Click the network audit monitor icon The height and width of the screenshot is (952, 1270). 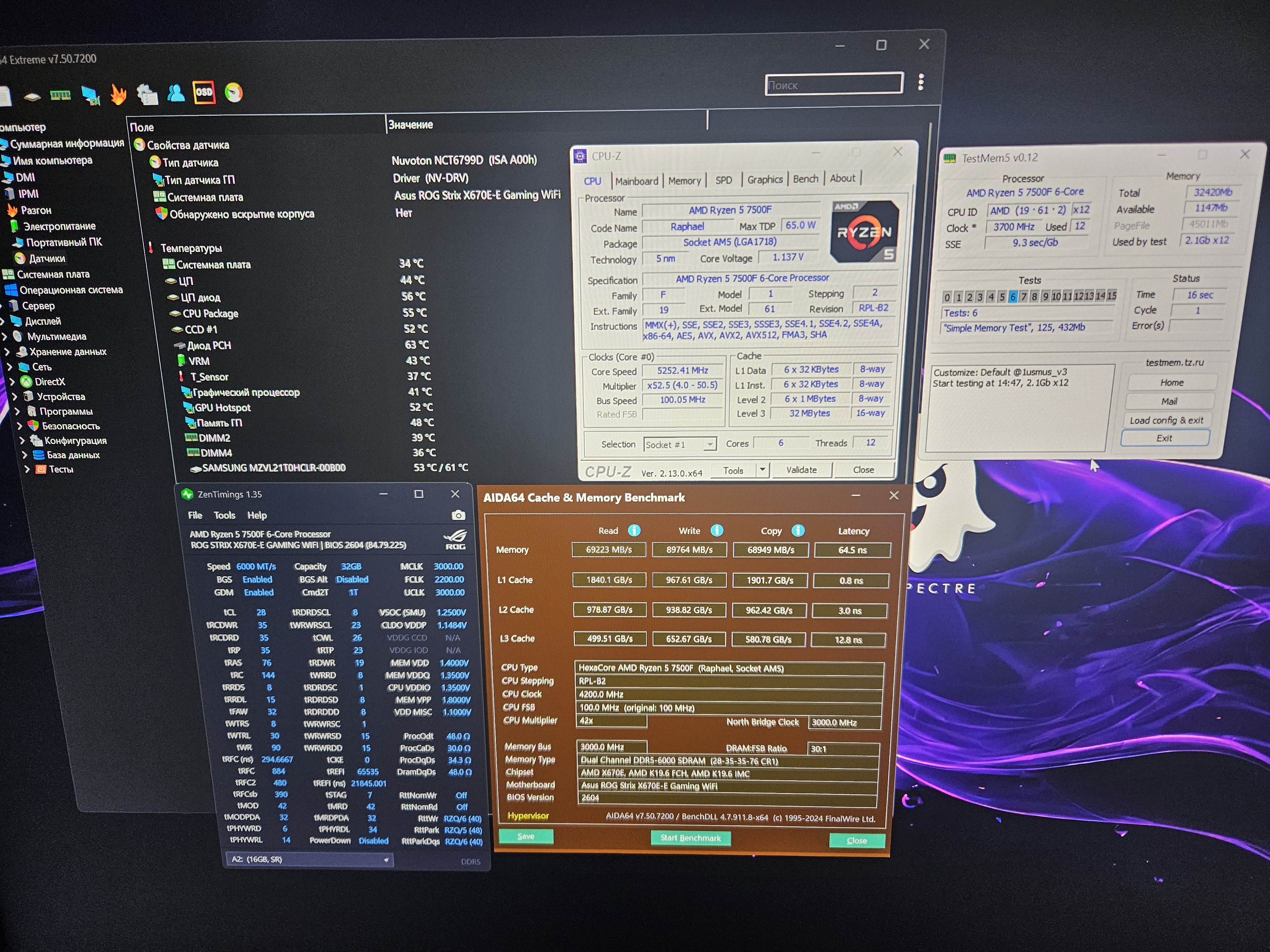90,95
